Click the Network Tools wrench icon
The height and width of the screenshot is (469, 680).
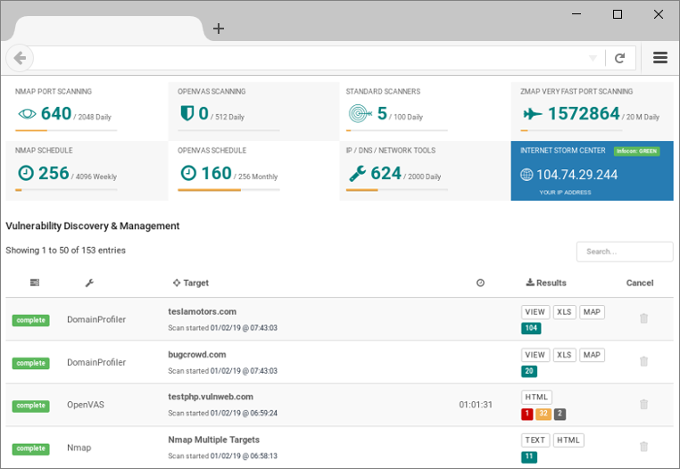point(358,174)
